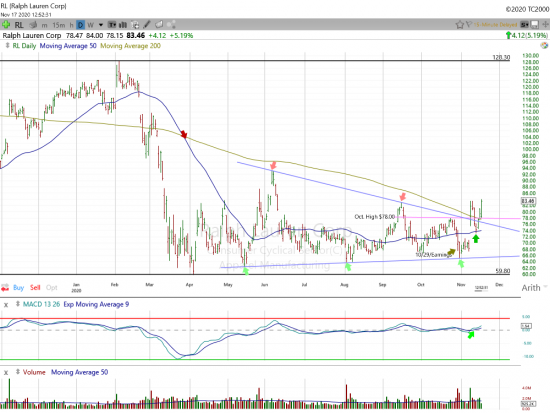Screen dimensions: 550x413
Task: Click the green up-arrow 4.12(5.19%) readout
Action: point(526,35)
